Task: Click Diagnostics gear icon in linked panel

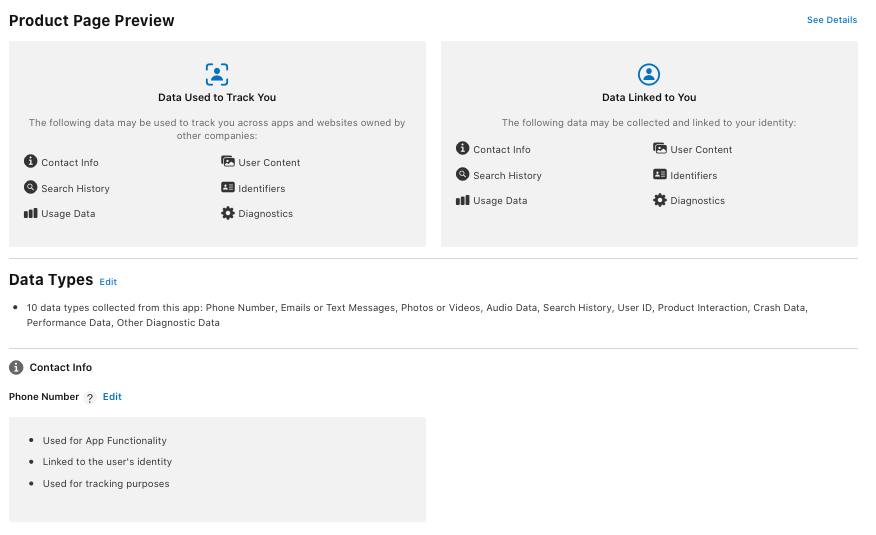Action: click(x=660, y=200)
